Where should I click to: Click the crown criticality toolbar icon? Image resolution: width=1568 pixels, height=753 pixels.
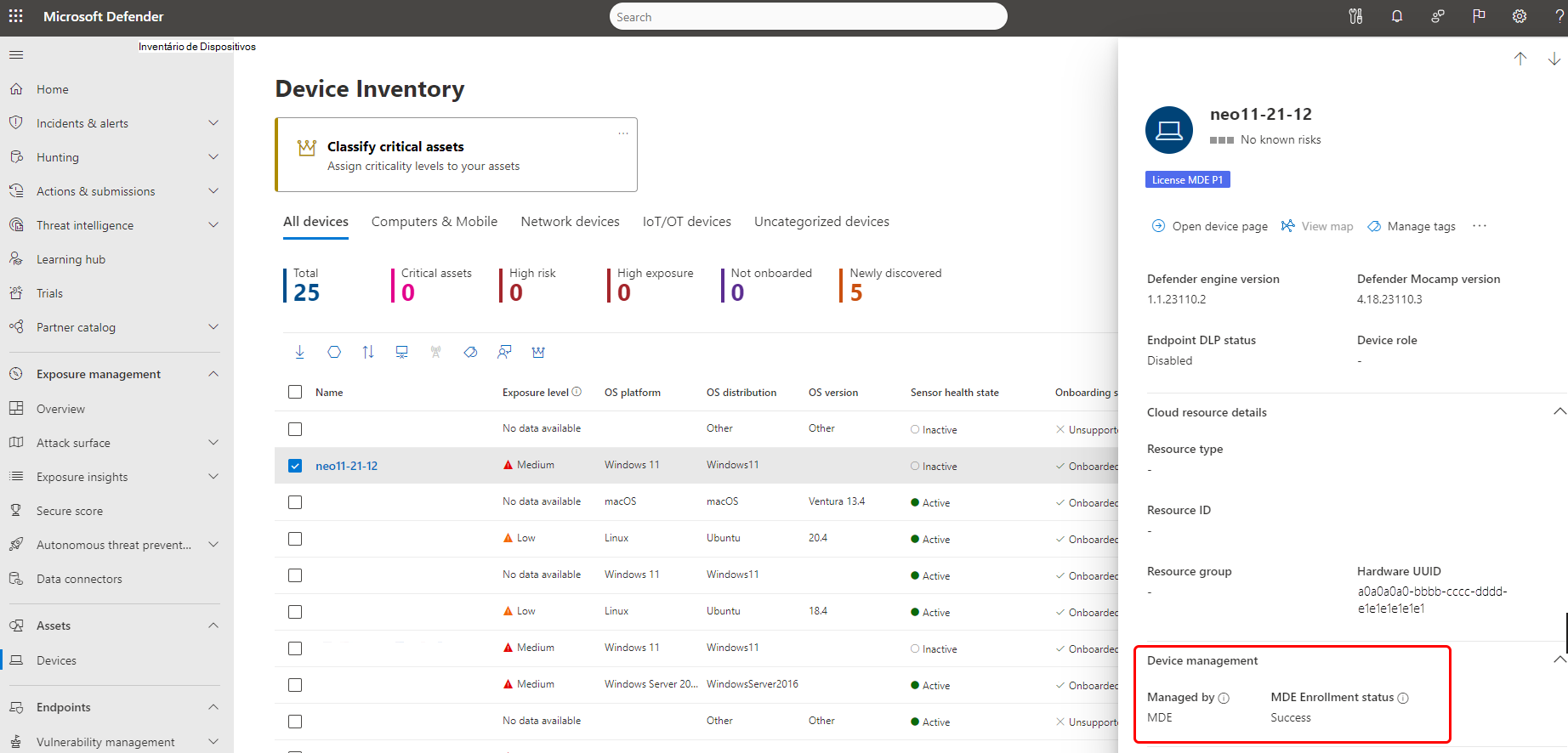click(538, 352)
